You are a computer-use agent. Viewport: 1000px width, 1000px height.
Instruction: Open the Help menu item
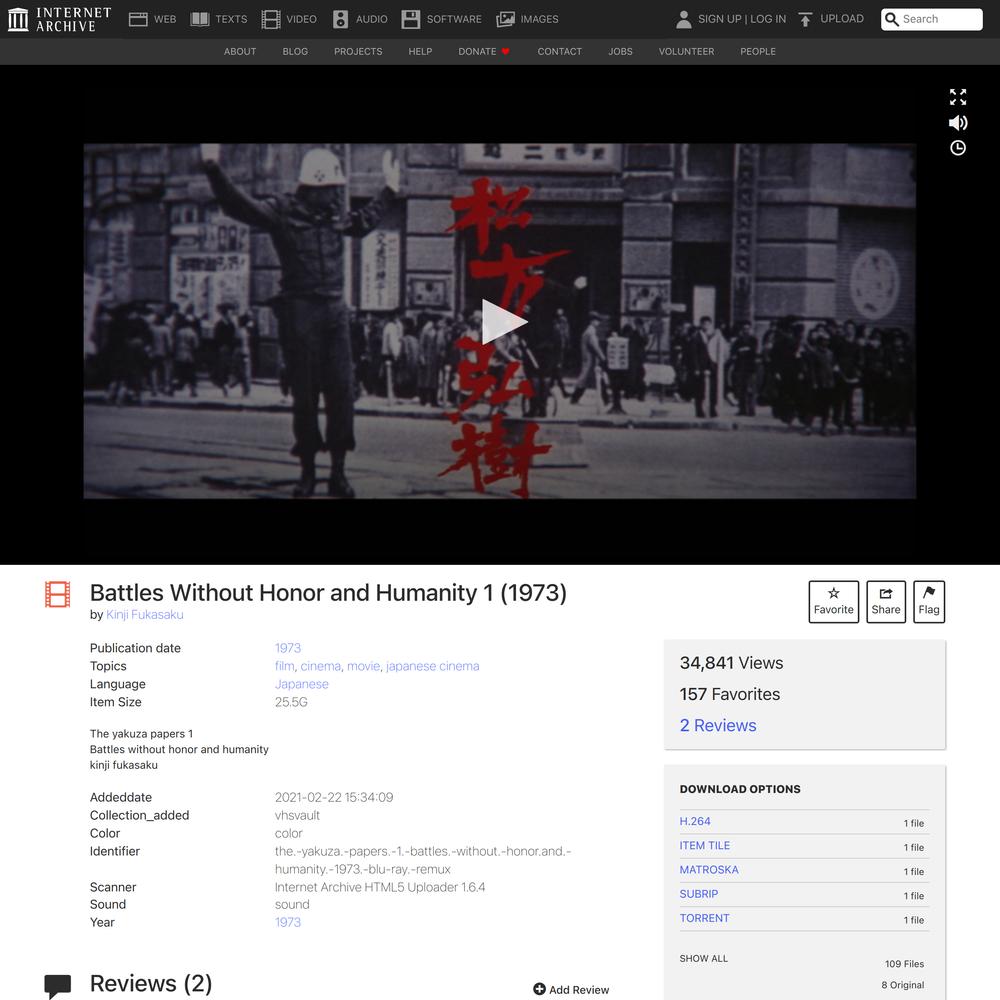coord(420,52)
